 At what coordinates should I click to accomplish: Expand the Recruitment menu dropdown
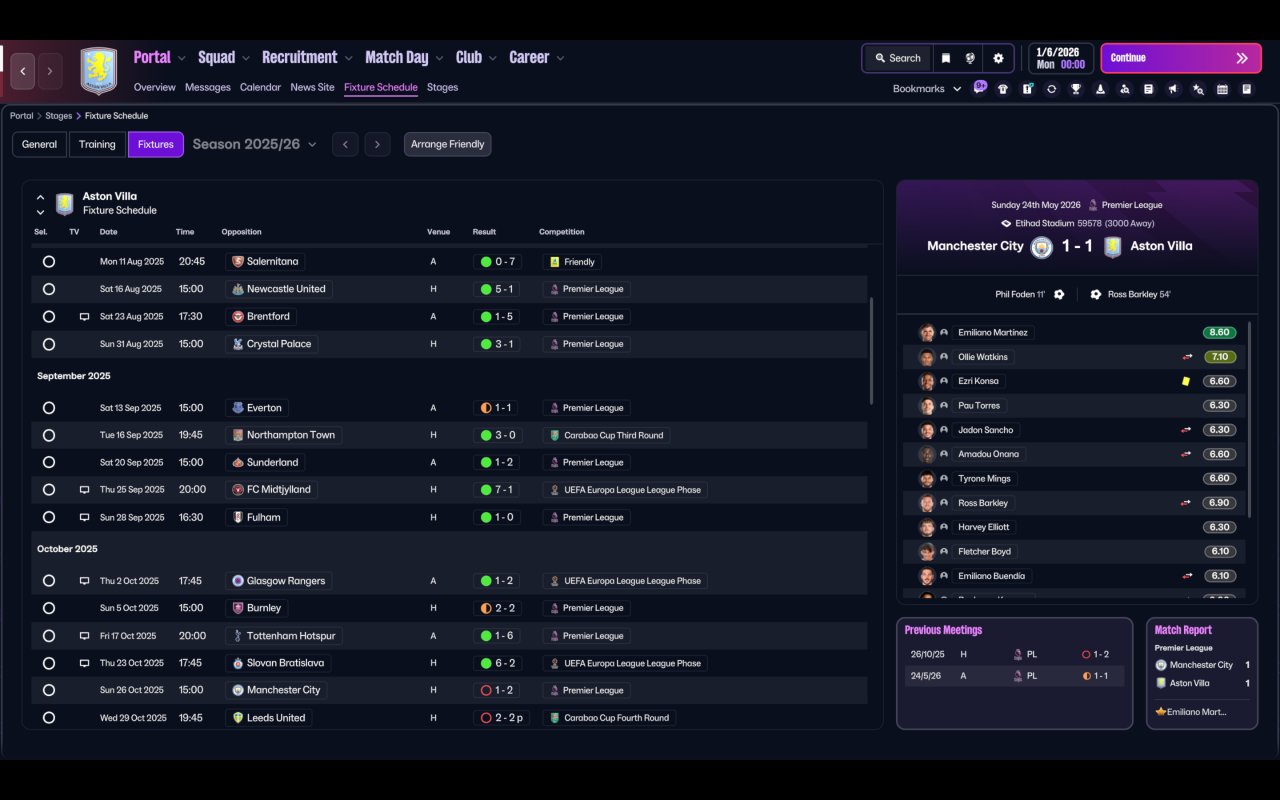pos(347,59)
